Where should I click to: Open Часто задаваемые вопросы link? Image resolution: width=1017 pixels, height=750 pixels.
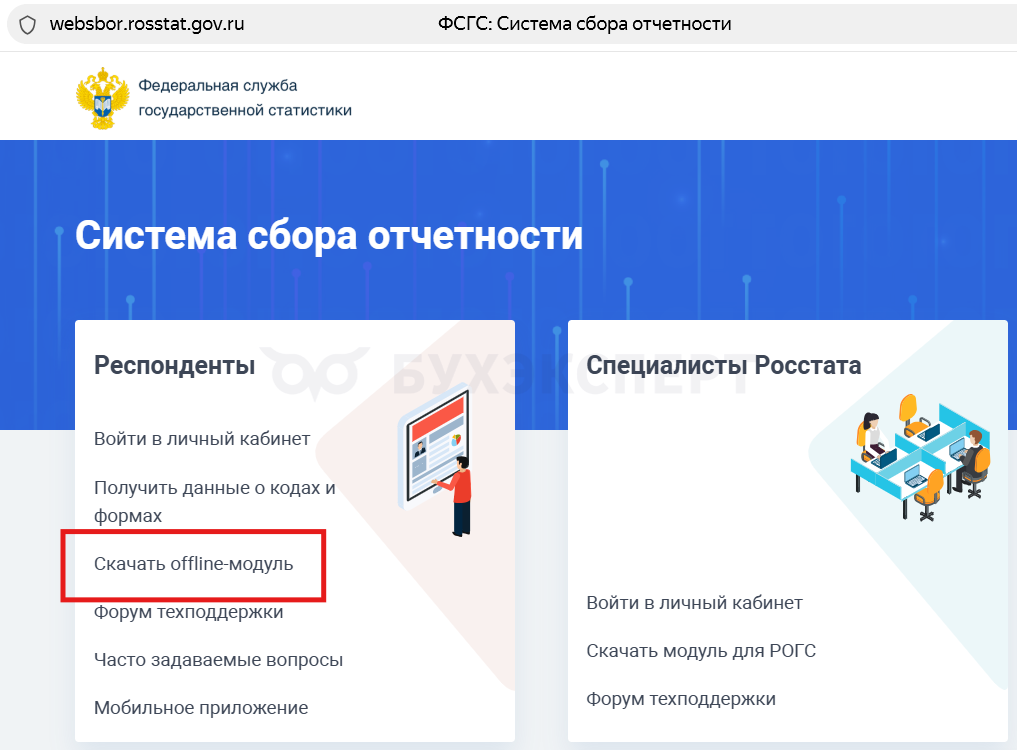tap(218, 660)
